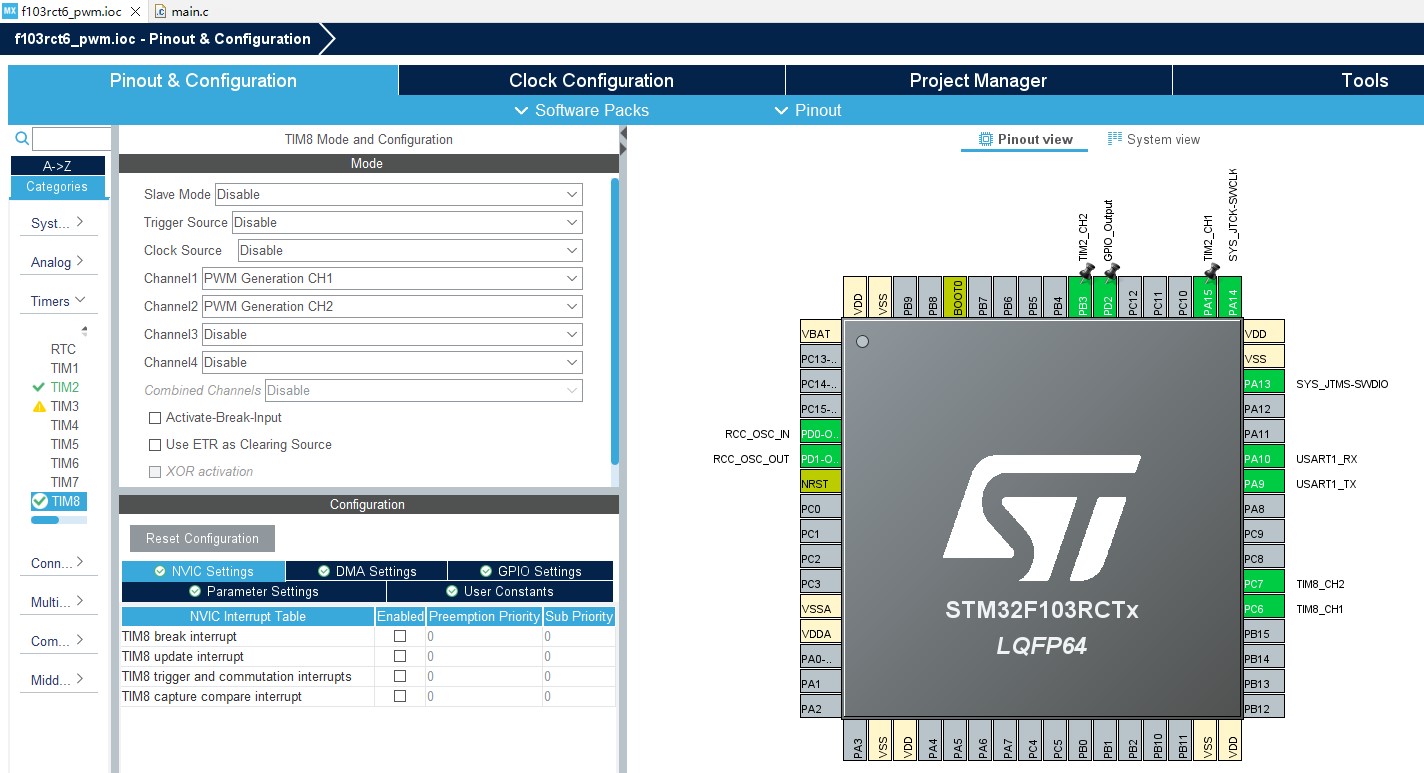Click the main.c file icon tab

160,11
